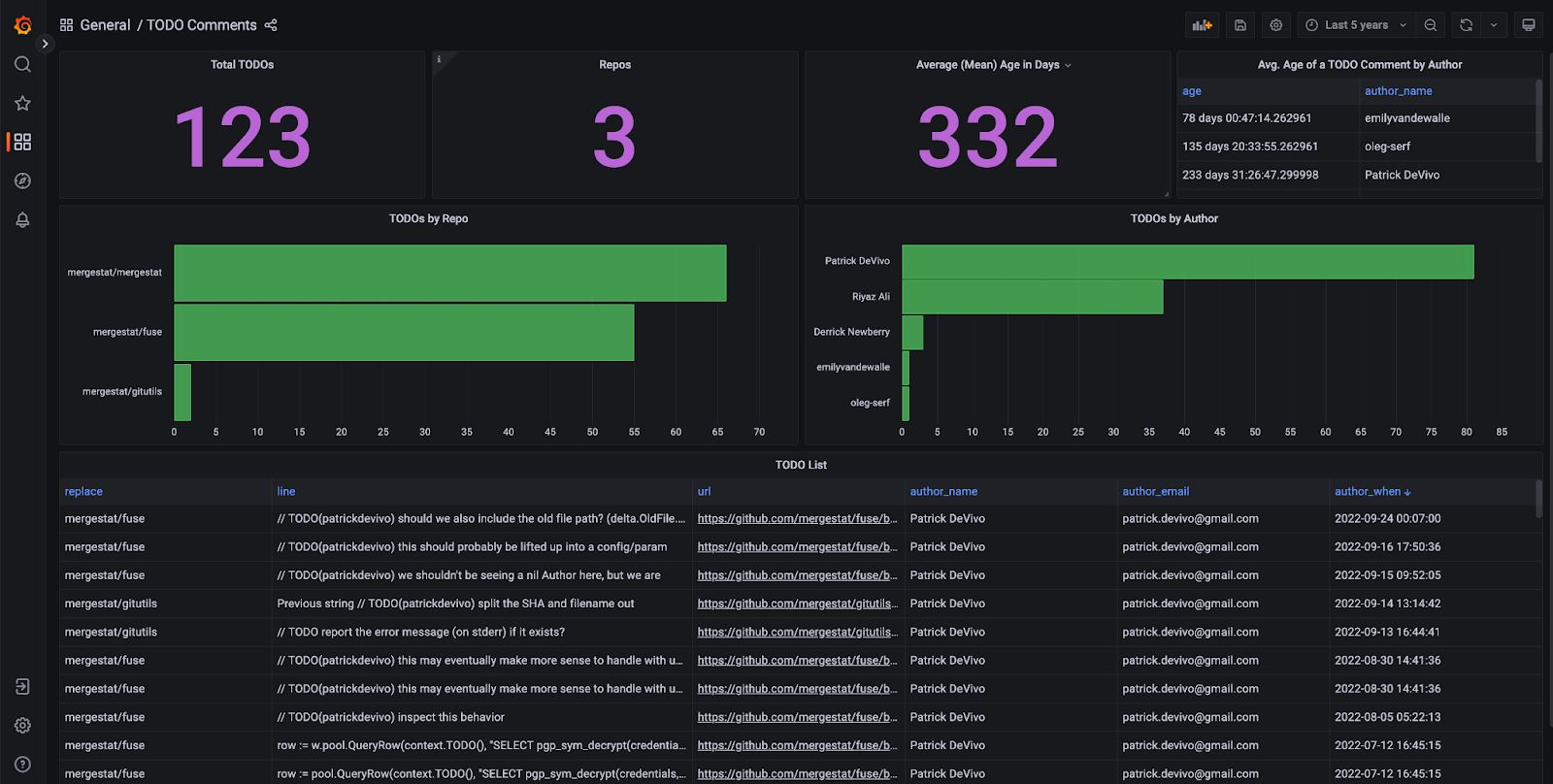Toggle the TV kiosk view mode
Image resolution: width=1553 pixels, height=784 pixels.
(1529, 25)
